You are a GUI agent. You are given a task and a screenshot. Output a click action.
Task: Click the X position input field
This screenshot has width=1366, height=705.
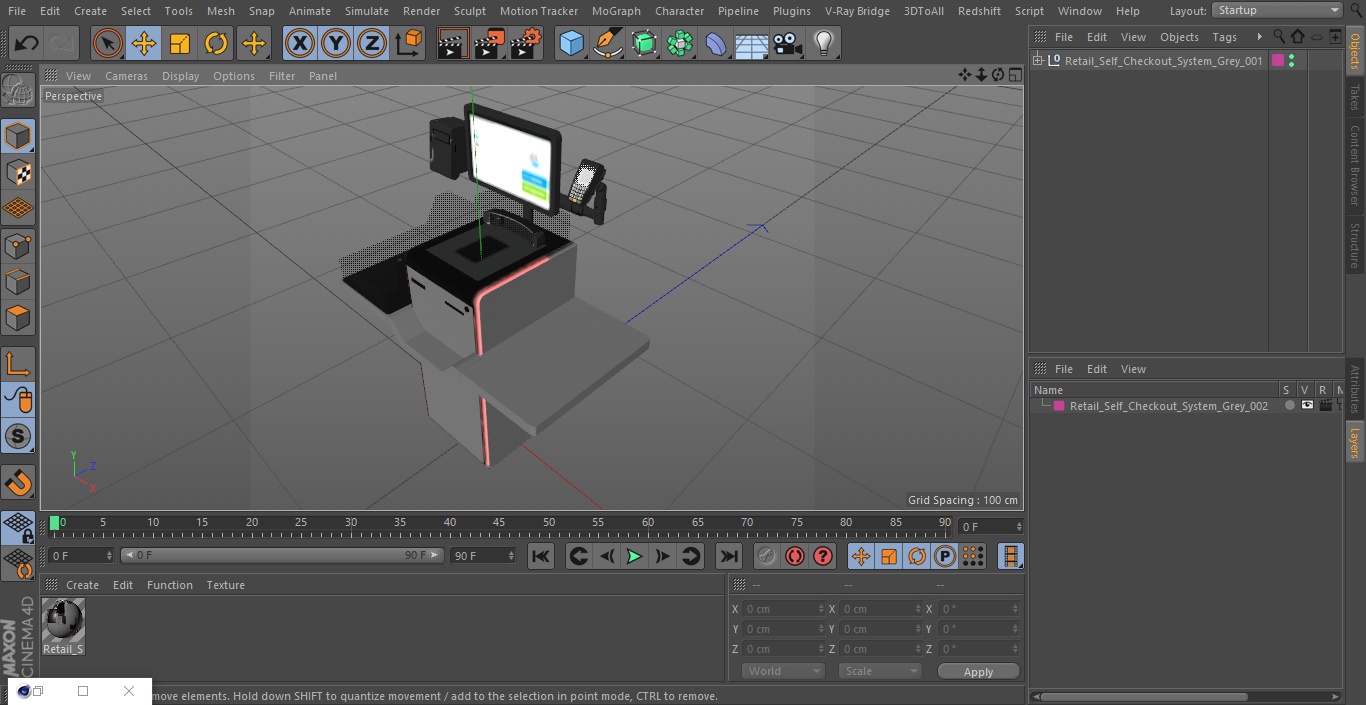pyautogui.click(x=784, y=609)
